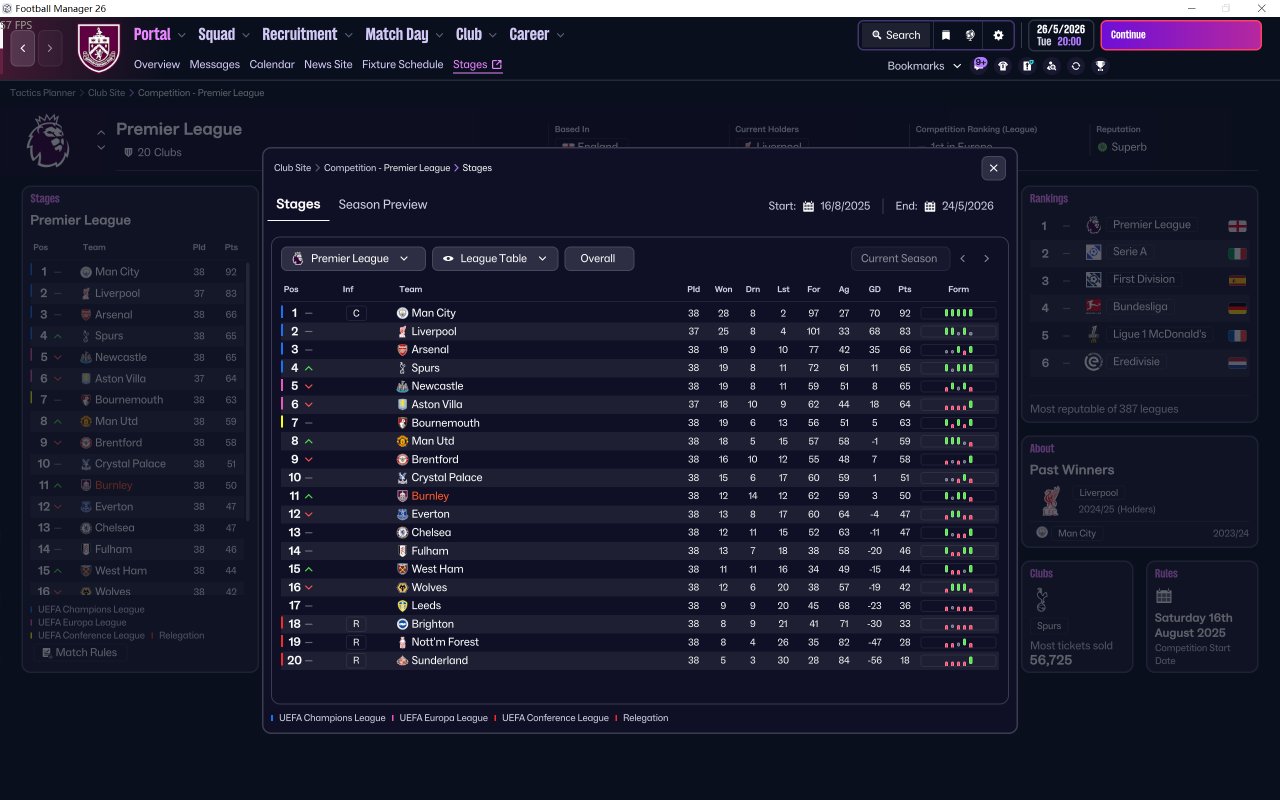This screenshot has height=800, width=1280.
Task: Click the Overall filter button
Action: (599, 259)
